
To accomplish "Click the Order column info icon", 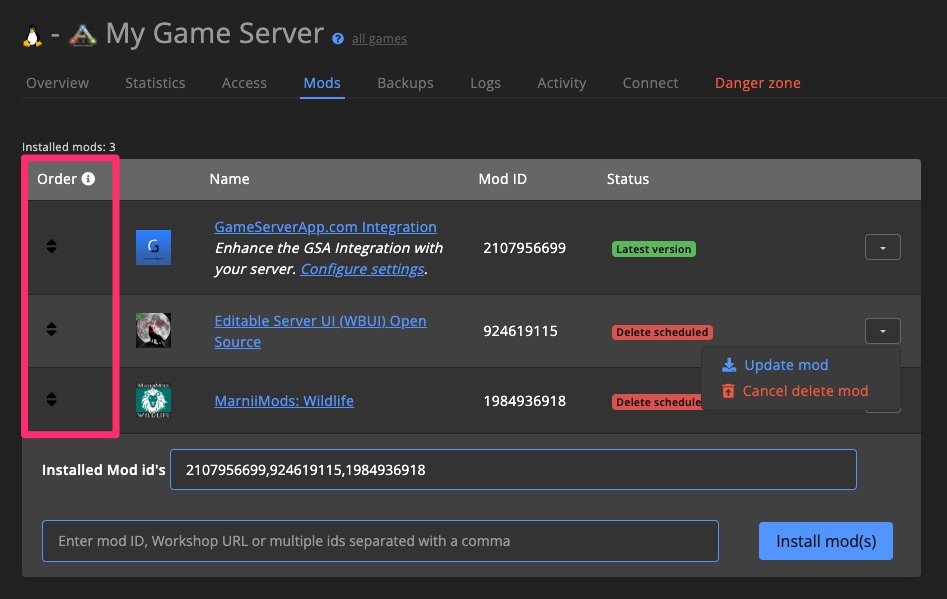I will 87,178.
